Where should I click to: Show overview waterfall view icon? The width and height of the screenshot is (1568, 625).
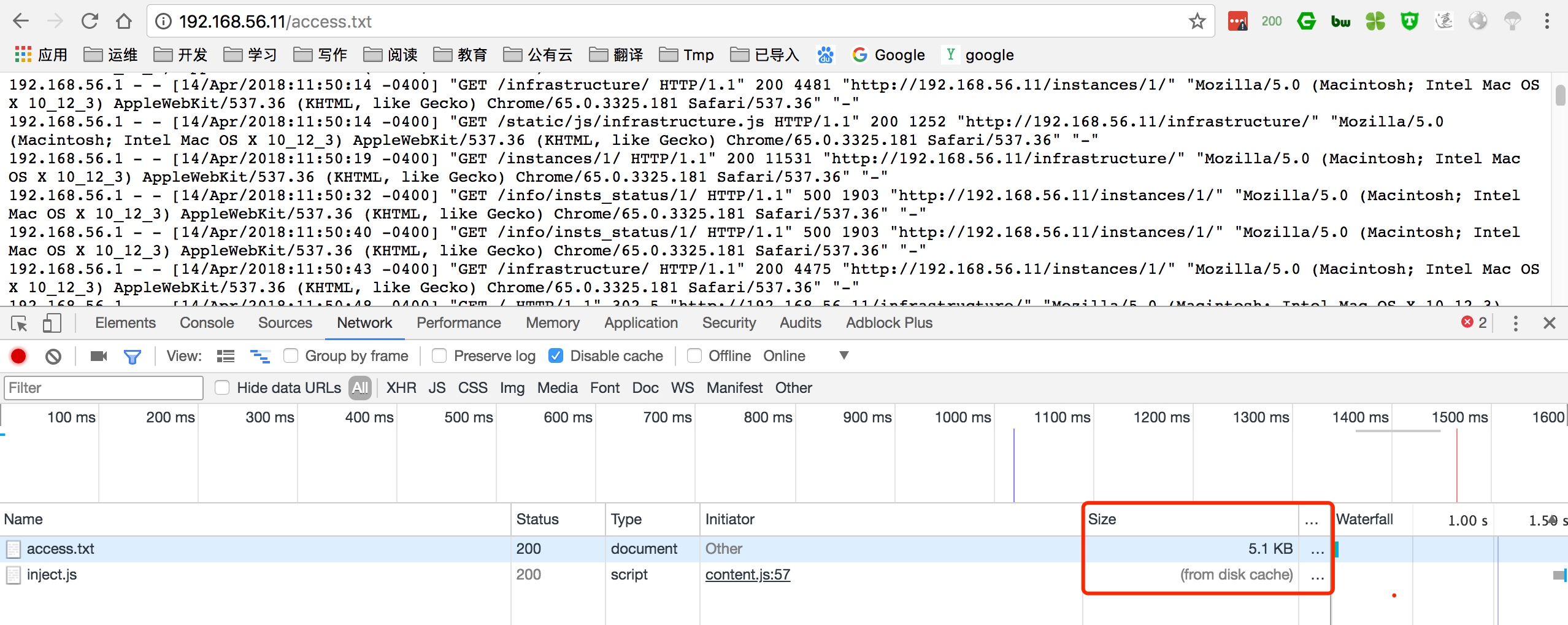(x=260, y=356)
